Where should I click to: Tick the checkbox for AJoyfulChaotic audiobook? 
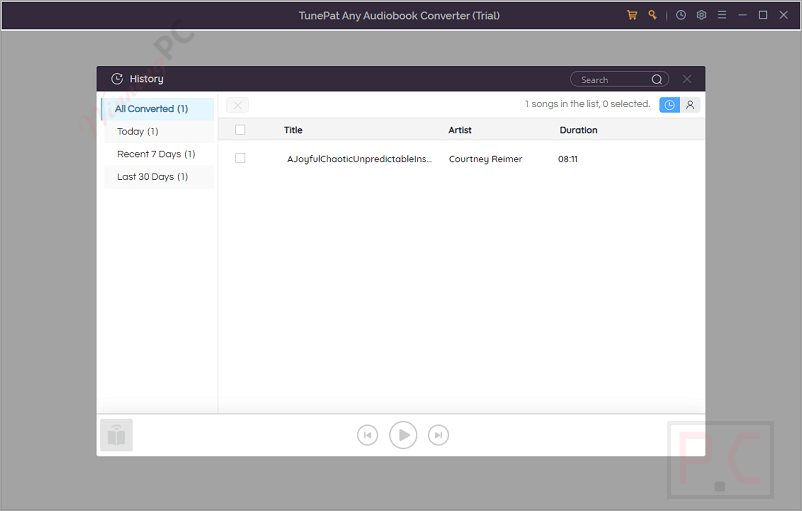point(240,158)
